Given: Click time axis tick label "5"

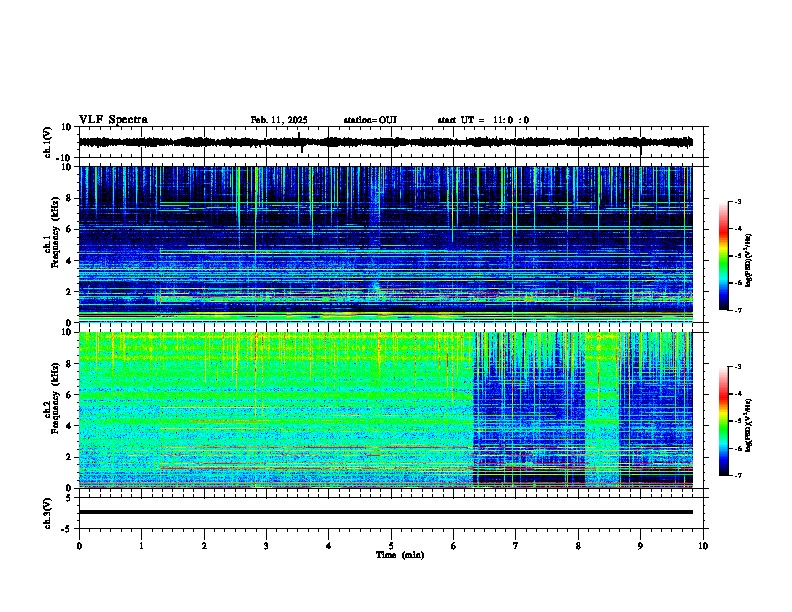Looking at the screenshot, I should (x=391, y=546).
